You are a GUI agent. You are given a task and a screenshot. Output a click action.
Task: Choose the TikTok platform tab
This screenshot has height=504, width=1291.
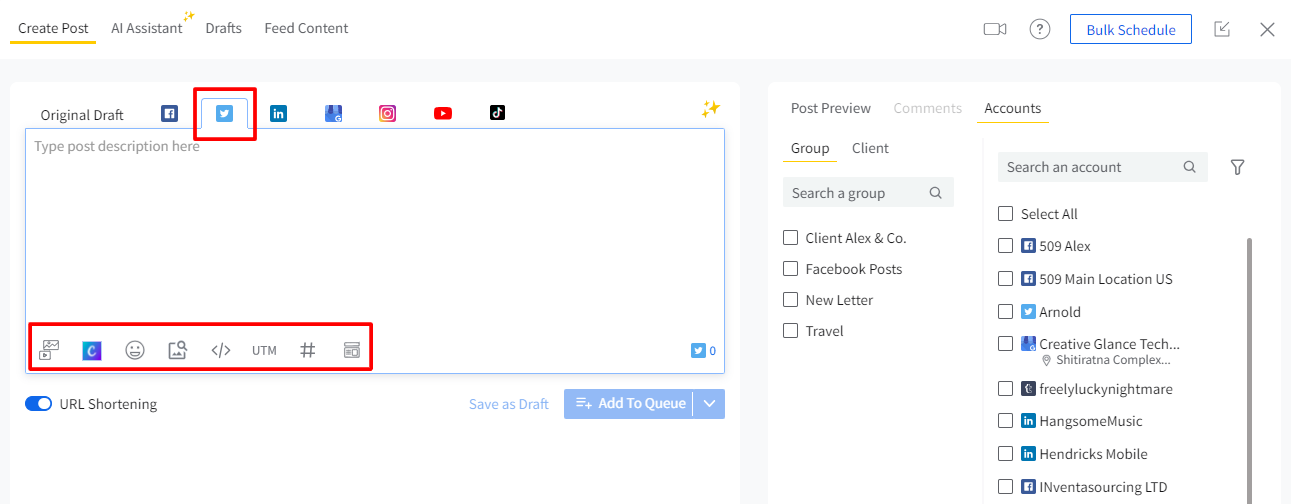(497, 114)
